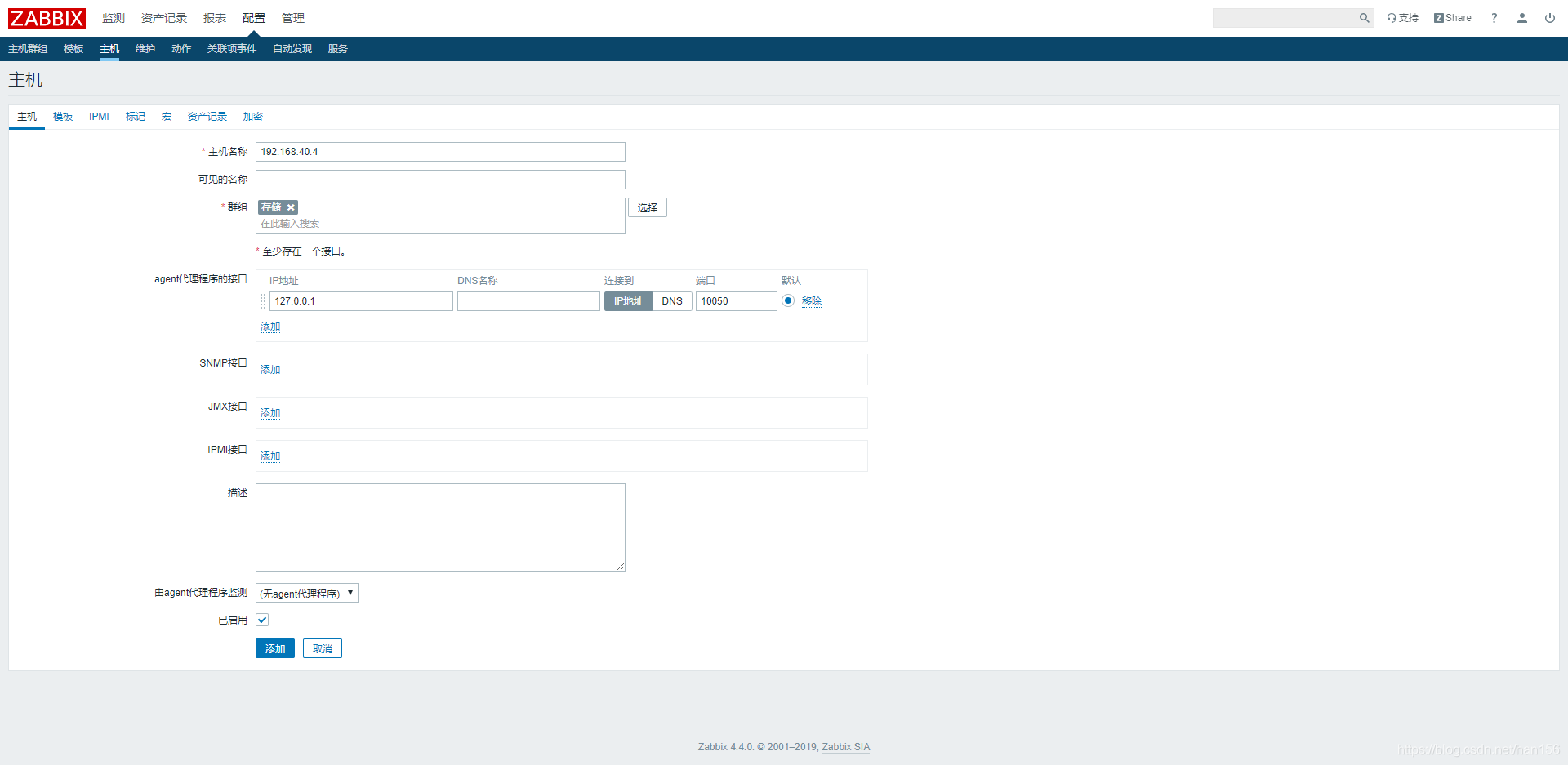Select the 资产记录 form tab
Image resolution: width=1568 pixels, height=765 pixels.
point(207,117)
